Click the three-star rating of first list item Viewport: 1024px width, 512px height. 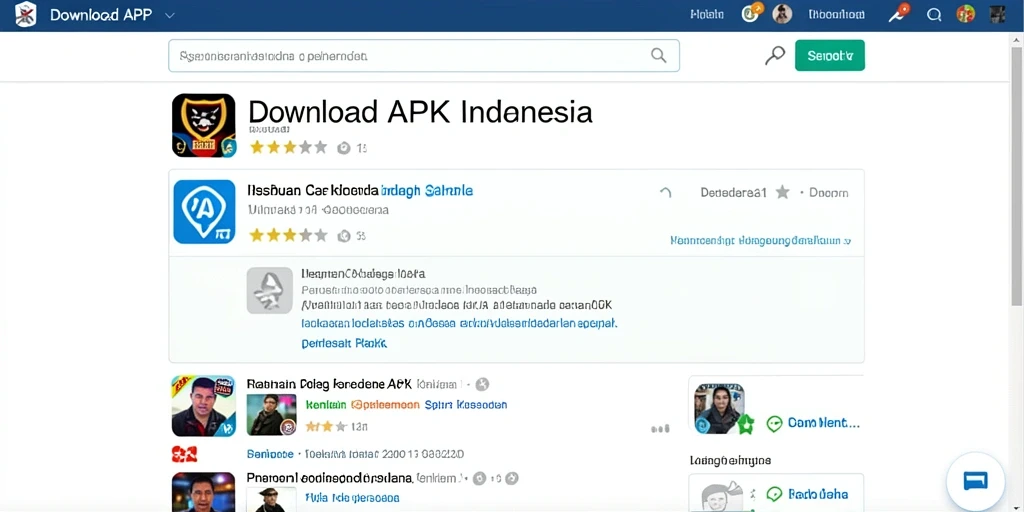coord(325,426)
